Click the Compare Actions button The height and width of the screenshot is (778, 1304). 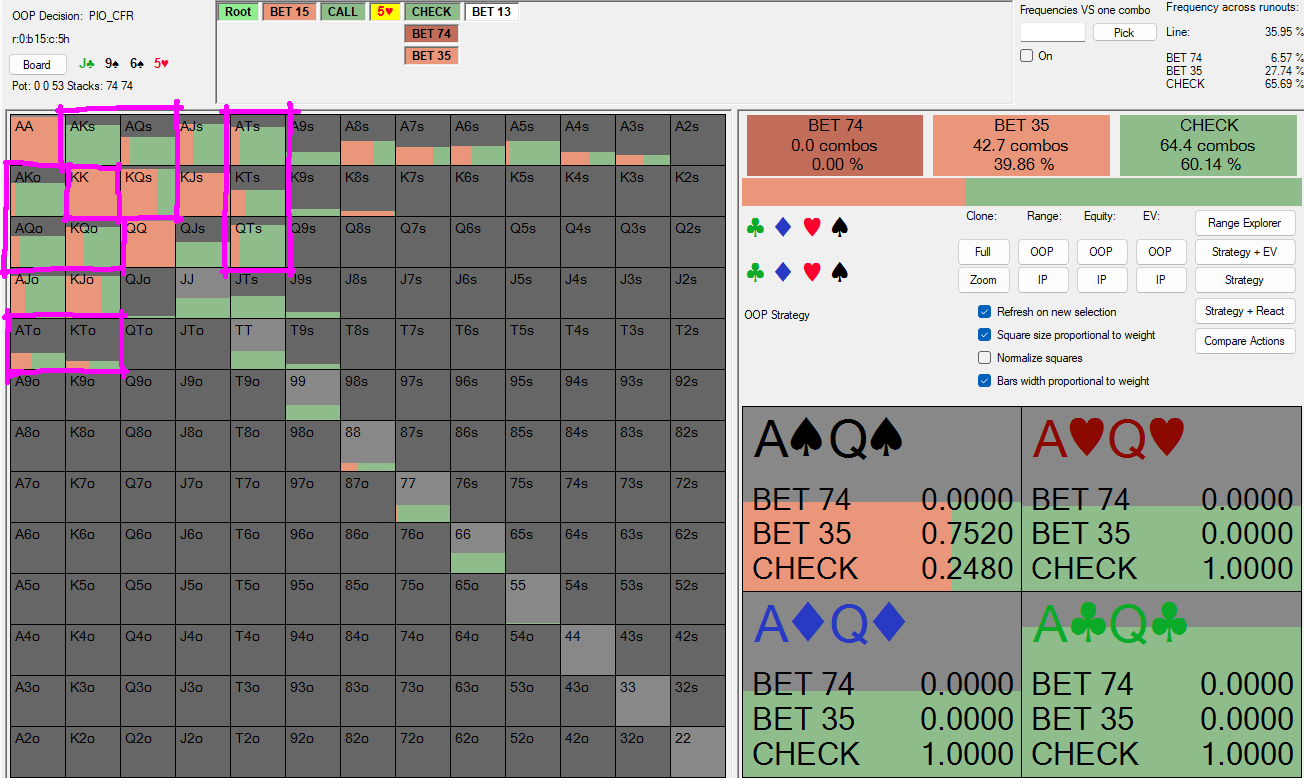tap(1244, 341)
